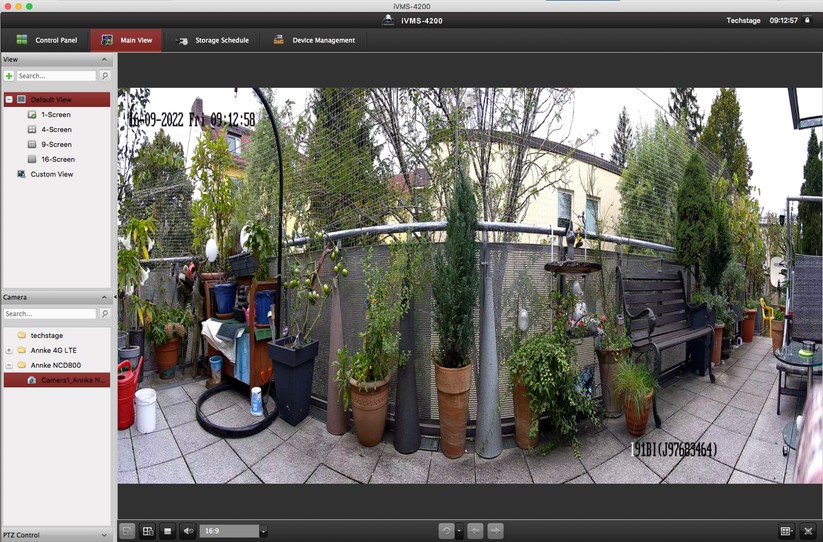Click the green add view plus icon
823x542 pixels.
pos(9,76)
